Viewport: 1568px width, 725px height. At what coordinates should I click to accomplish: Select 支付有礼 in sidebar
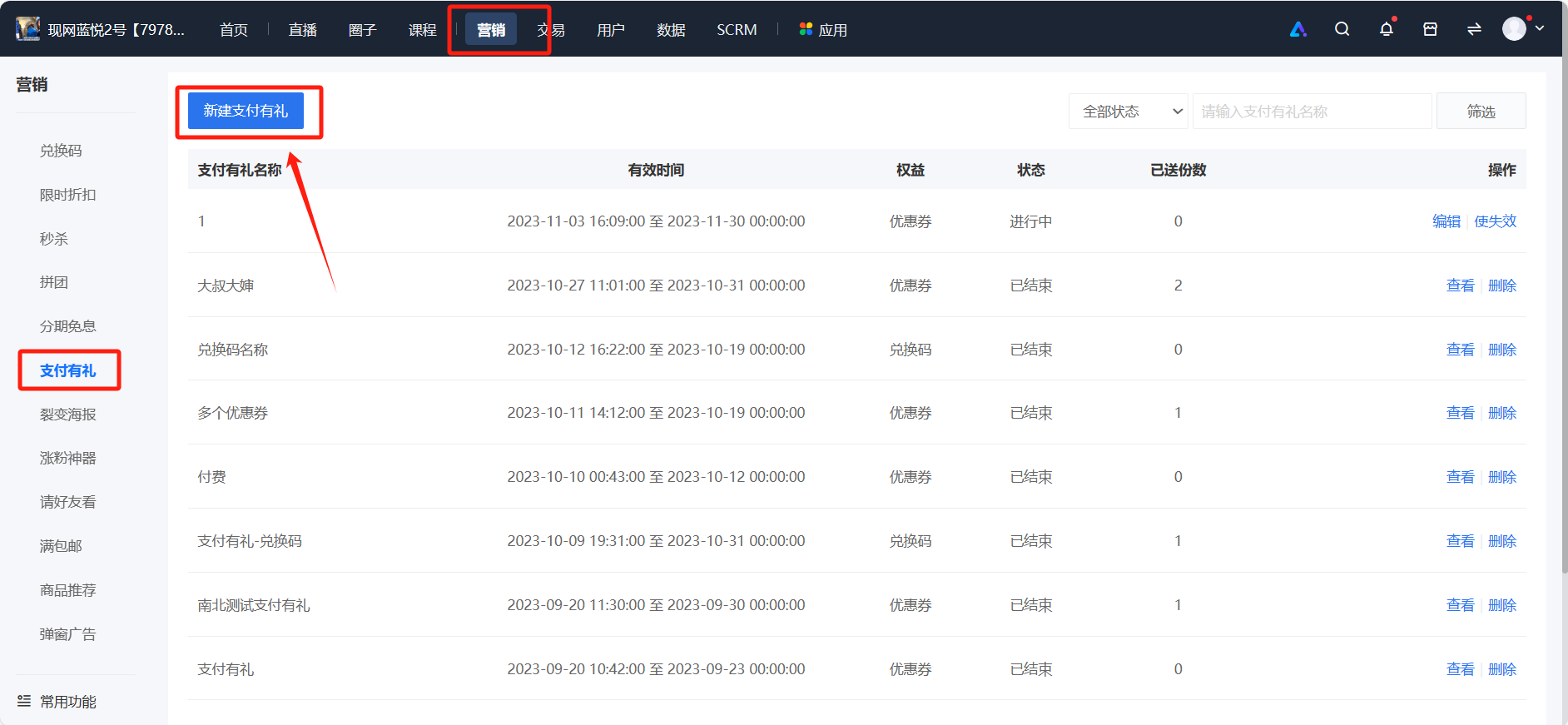[68, 370]
